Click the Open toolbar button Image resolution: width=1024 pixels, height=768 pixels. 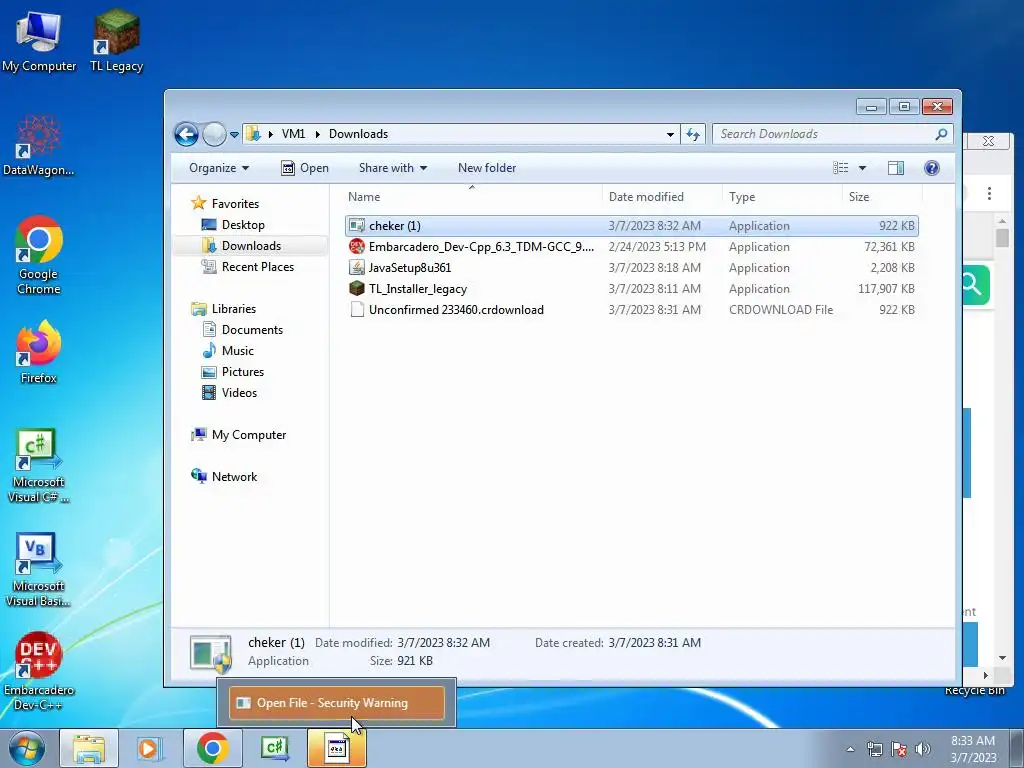tap(305, 168)
